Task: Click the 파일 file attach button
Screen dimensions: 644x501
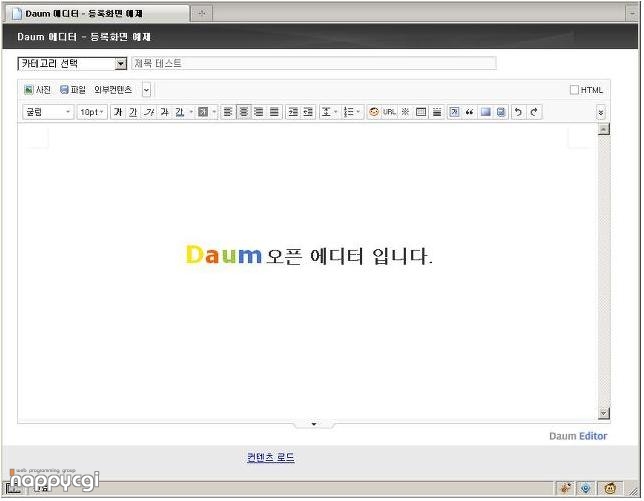Action: (73, 90)
